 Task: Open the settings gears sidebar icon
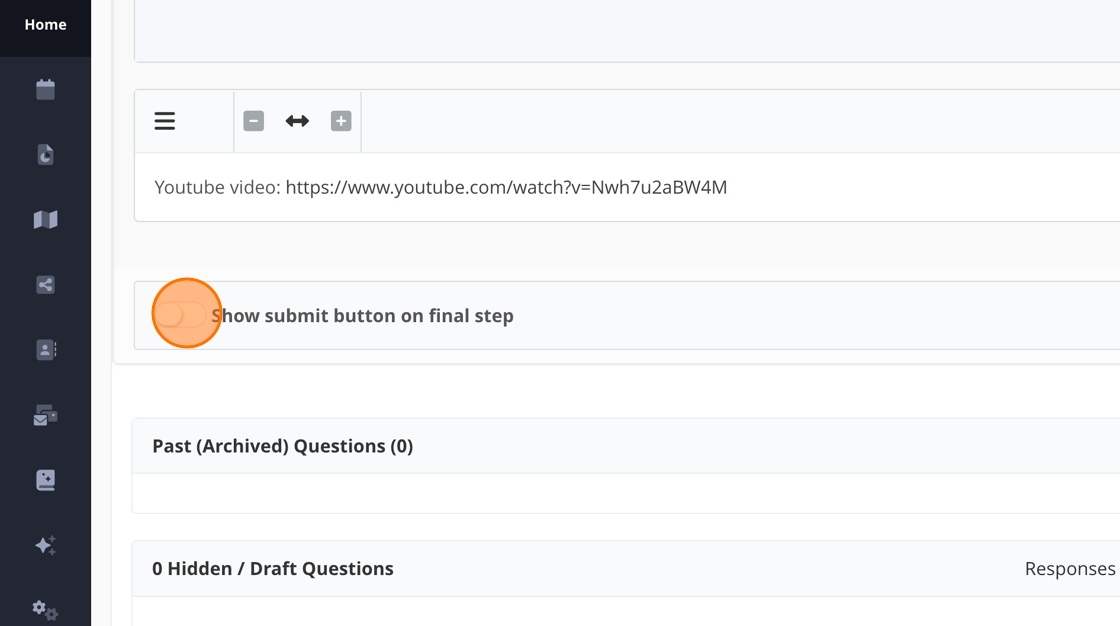(45, 609)
